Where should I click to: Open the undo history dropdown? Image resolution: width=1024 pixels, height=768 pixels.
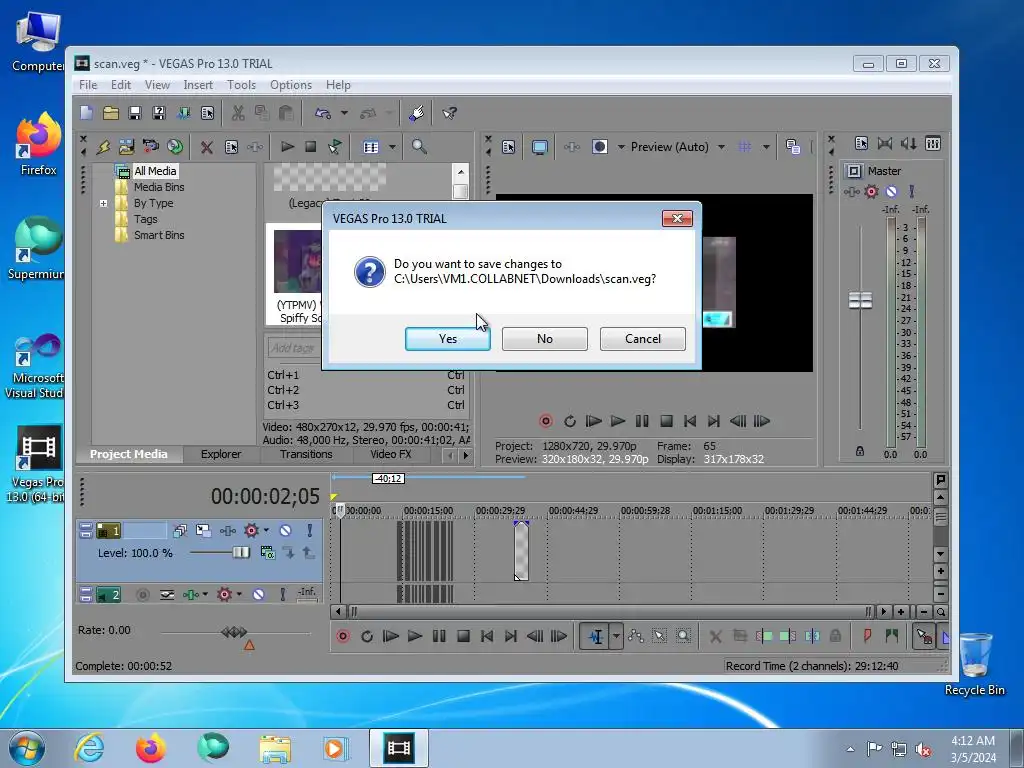click(344, 113)
